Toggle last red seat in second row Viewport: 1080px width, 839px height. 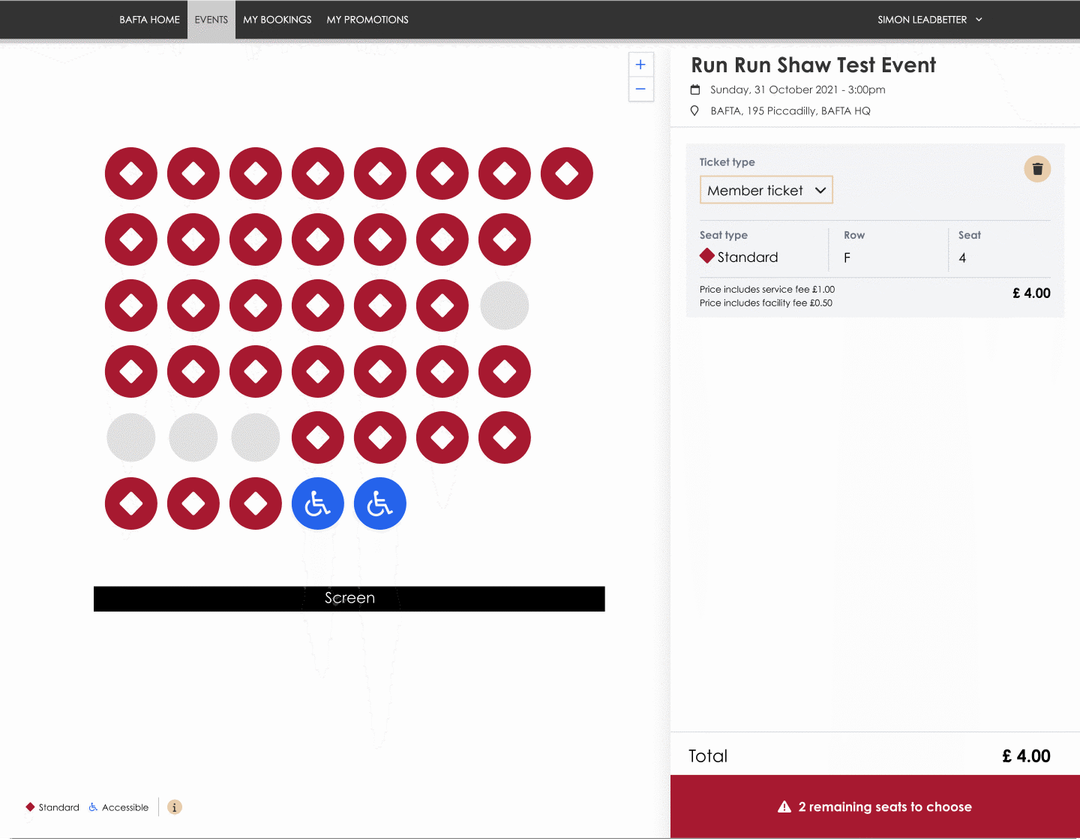tap(505, 240)
